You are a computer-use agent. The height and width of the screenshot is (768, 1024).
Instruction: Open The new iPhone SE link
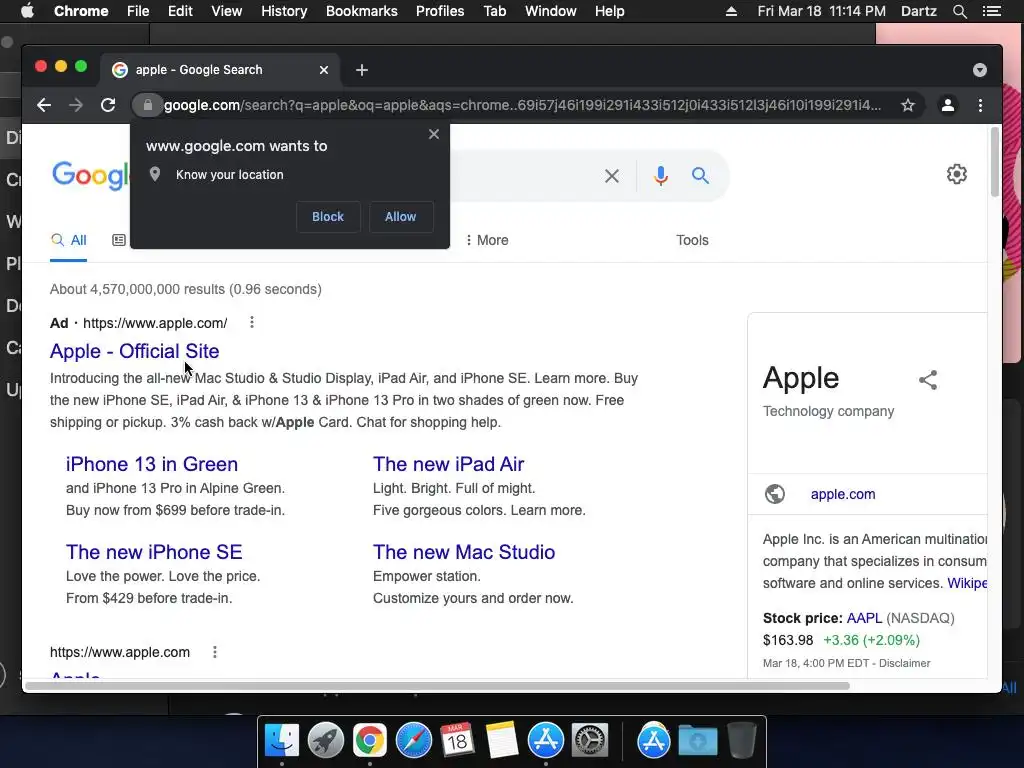(x=154, y=552)
